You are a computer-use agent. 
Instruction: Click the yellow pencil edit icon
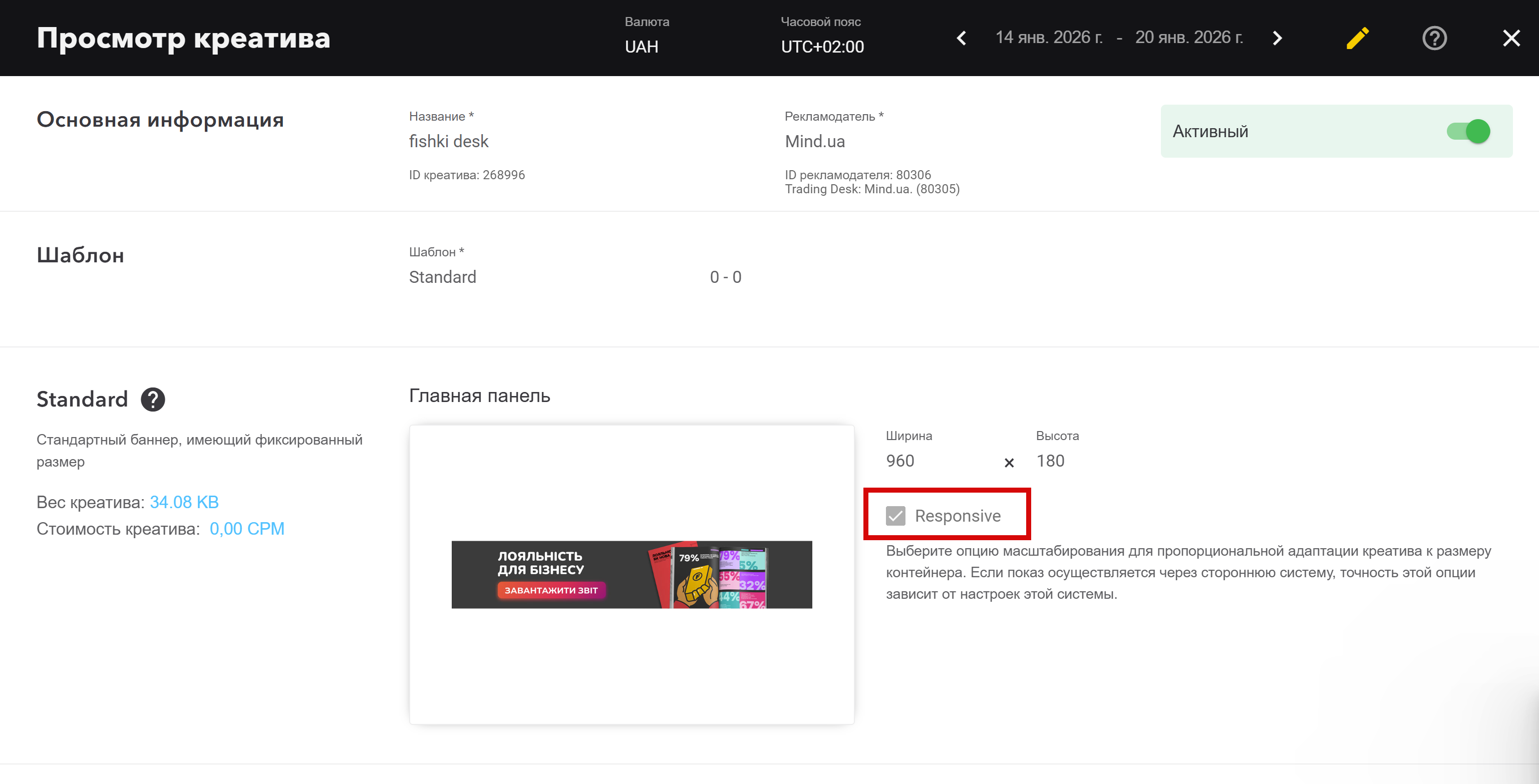(x=1357, y=38)
